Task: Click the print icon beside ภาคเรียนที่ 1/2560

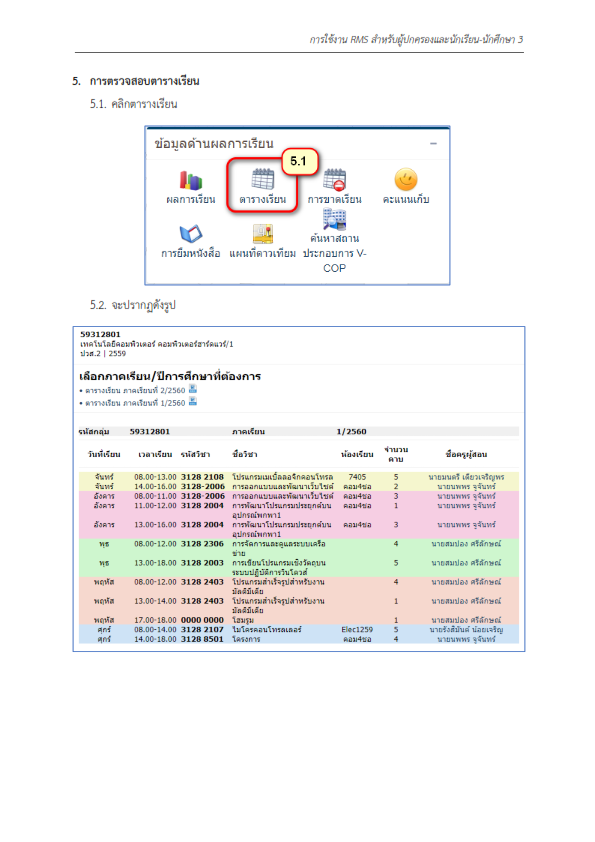Action: tap(193, 402)
